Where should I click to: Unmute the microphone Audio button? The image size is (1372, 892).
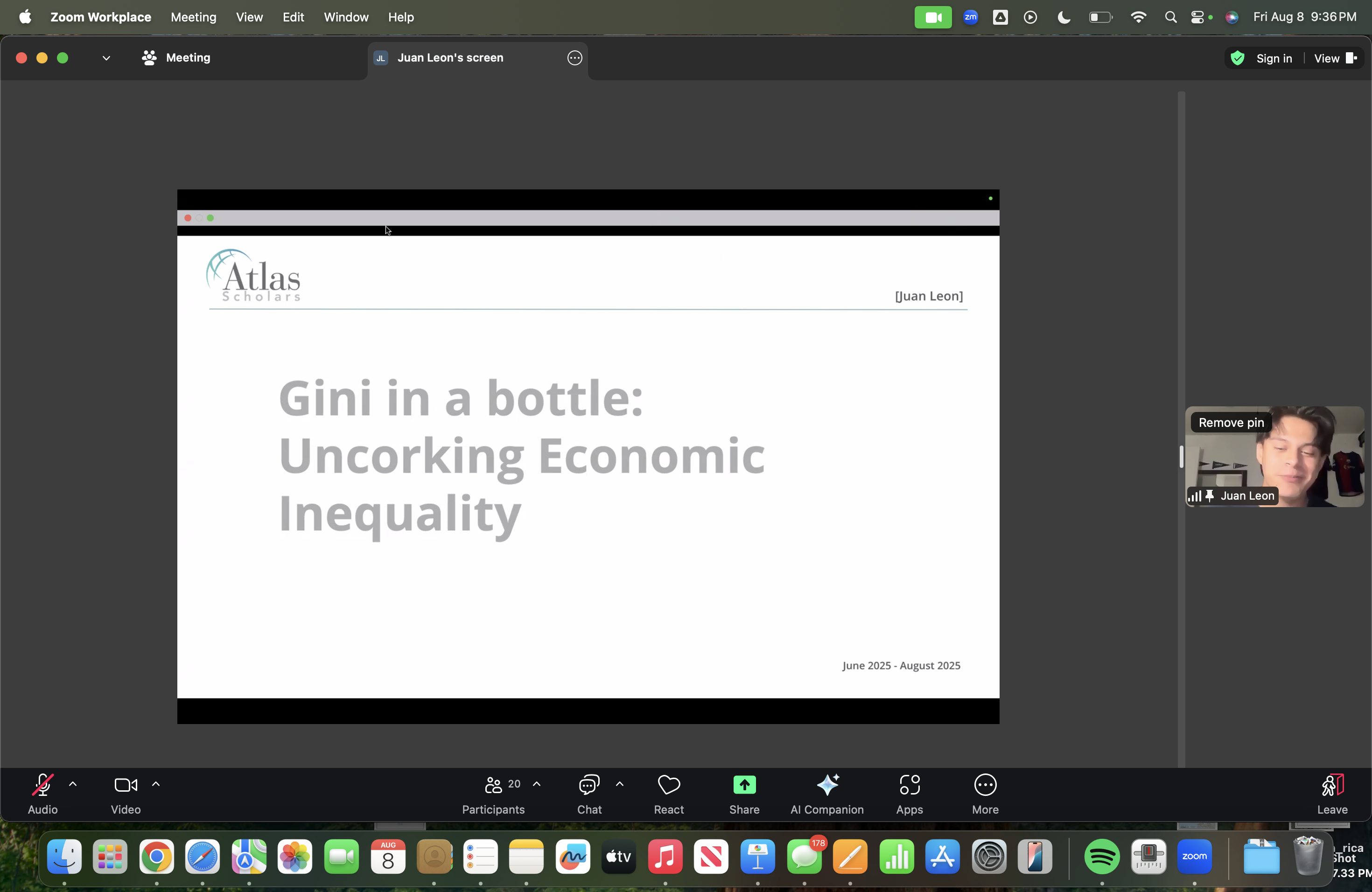pyautogui.click(x=42, y=785)
